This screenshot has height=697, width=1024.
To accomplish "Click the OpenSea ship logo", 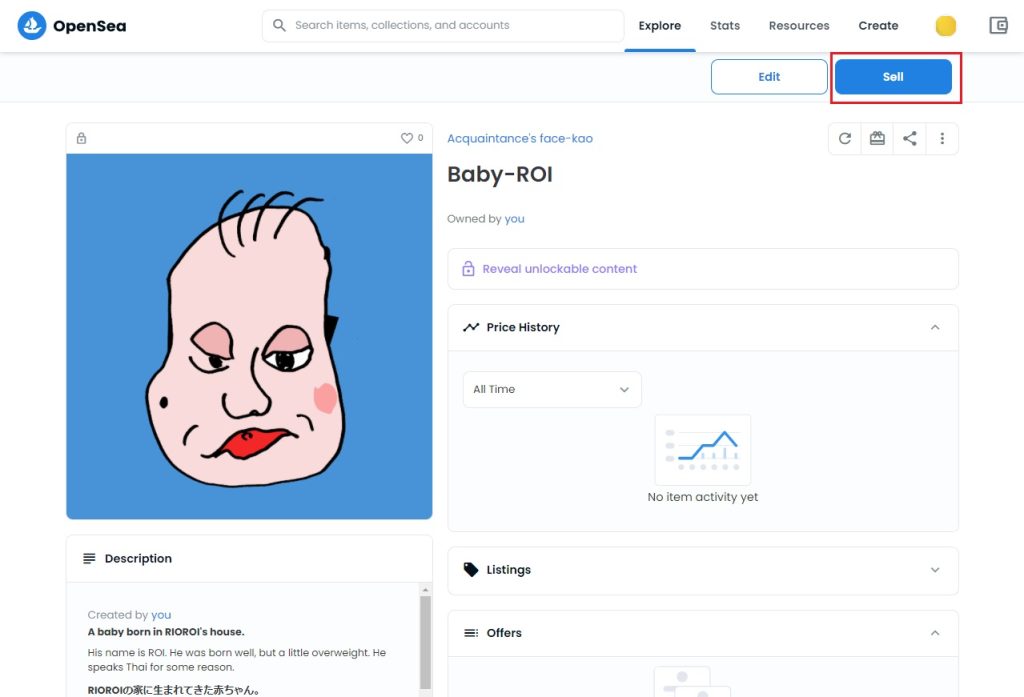I will 31,25.
